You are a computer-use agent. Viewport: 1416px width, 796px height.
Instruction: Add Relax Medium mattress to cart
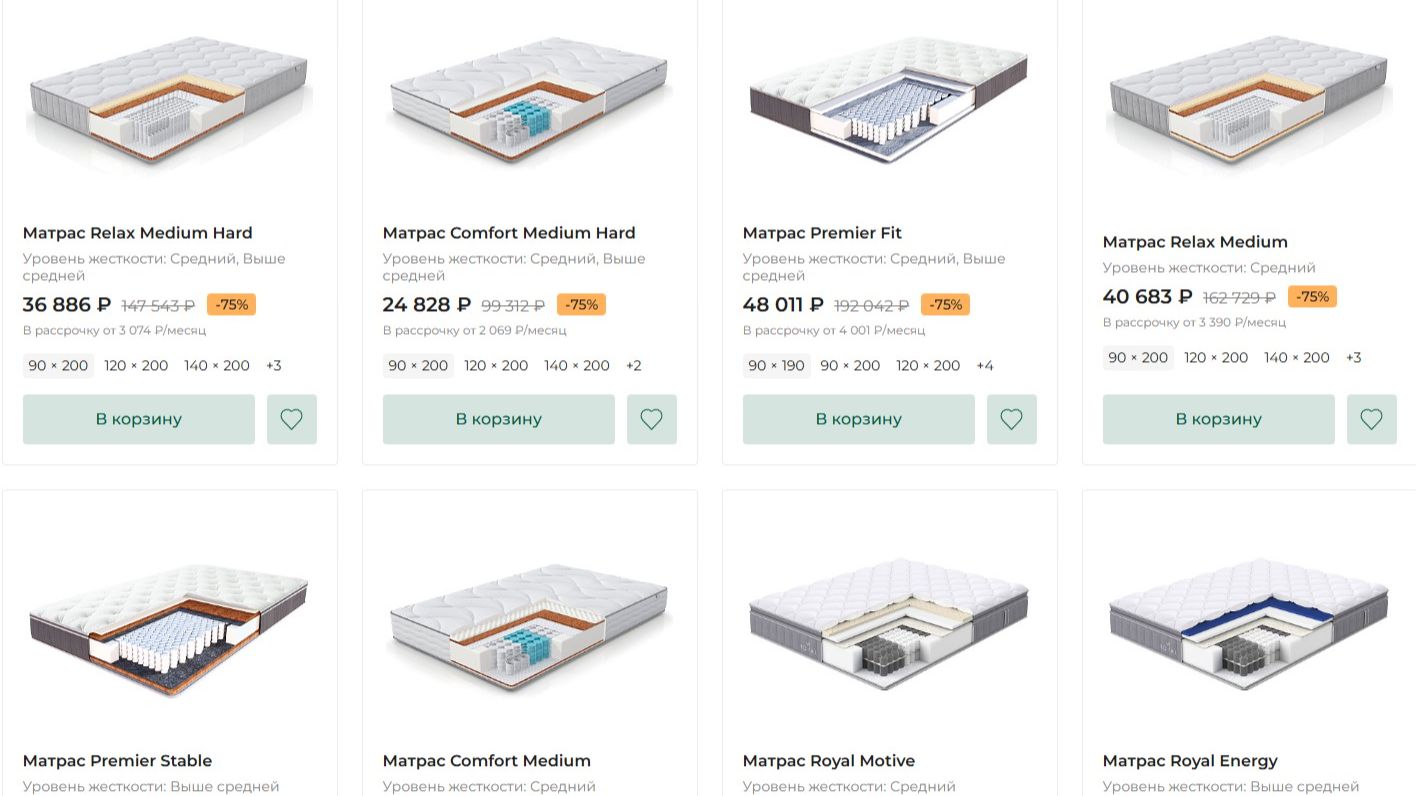[x=1219, y=419]
